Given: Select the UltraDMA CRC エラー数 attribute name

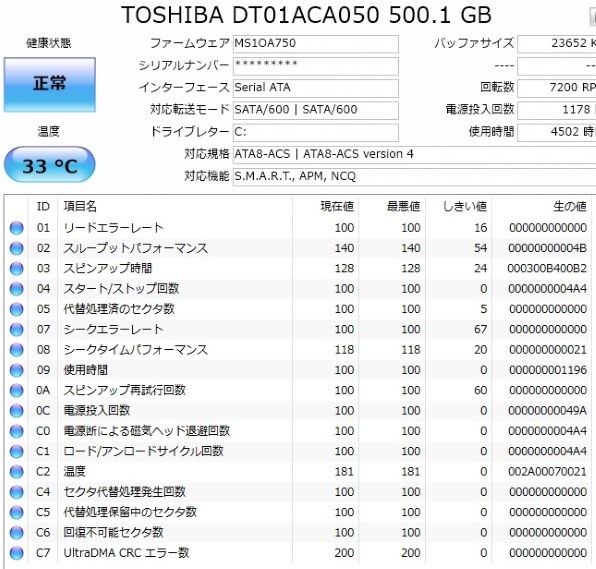Looking at the screenshot, I should point(126,553).
